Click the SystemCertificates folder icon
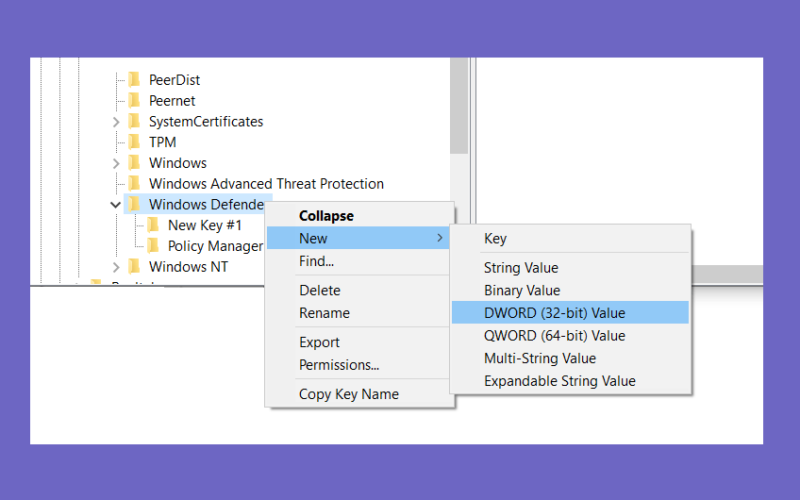 [134, 121]
